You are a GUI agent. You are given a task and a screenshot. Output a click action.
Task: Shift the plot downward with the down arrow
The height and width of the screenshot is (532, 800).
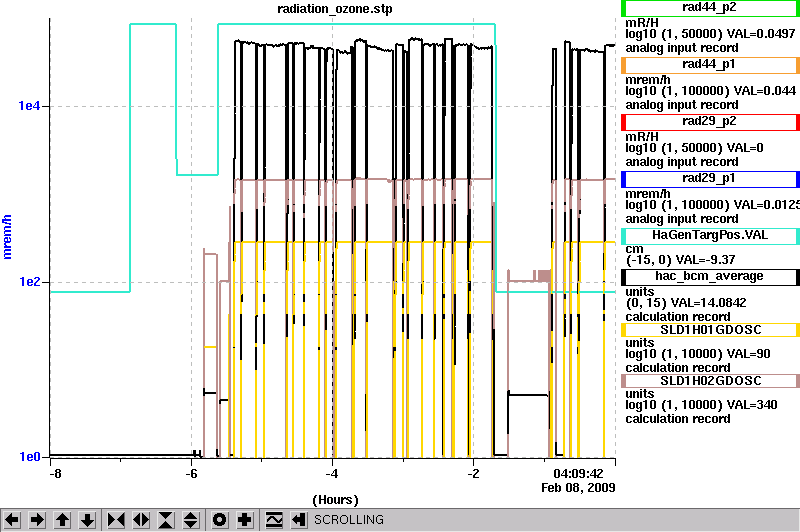tap(87, 520)
